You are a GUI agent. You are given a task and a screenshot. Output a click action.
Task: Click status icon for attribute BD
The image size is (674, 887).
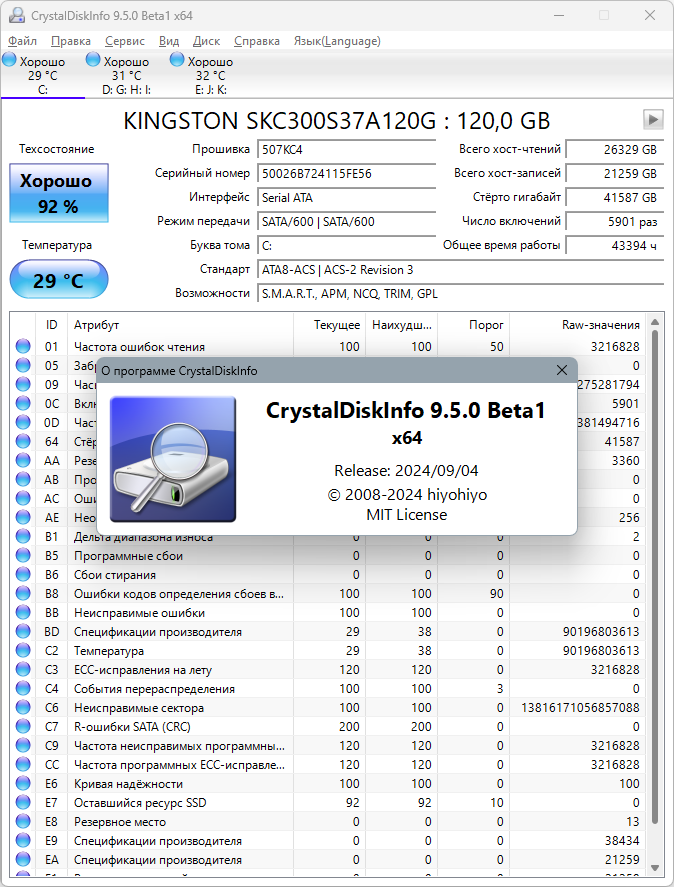23,631
